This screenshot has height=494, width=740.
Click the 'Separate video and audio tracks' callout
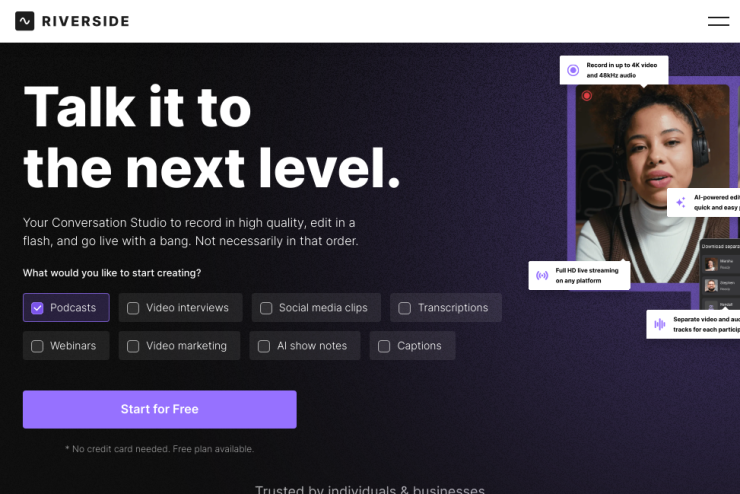pyautogui.click(x=693, y=324)
